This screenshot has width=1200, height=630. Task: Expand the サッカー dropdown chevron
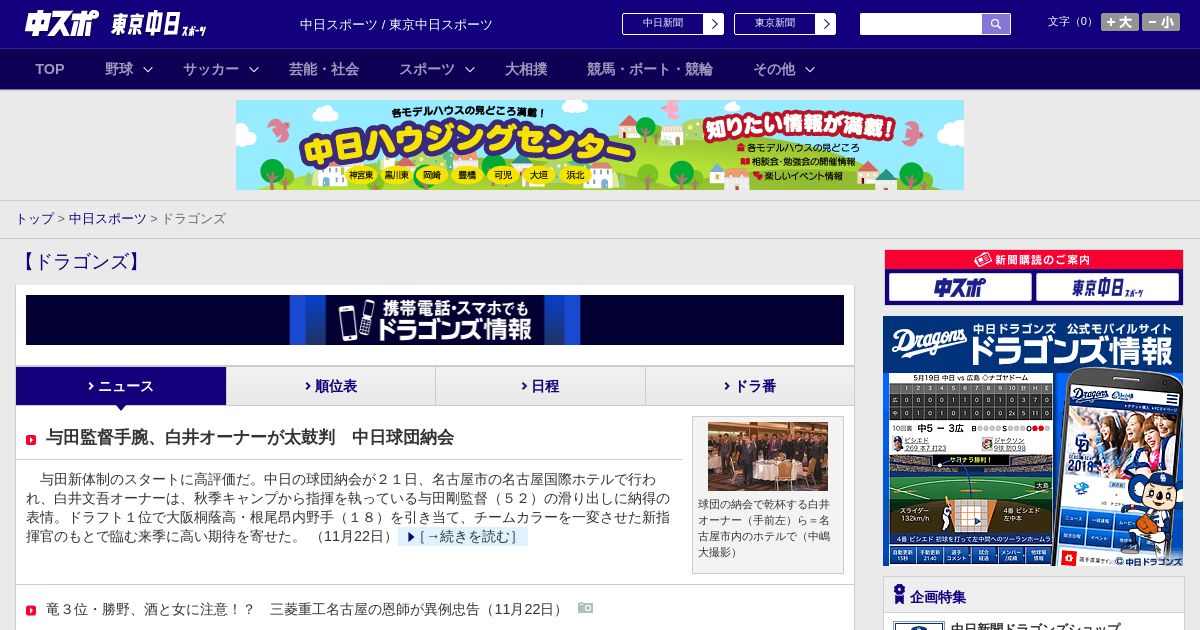(x=254, y=69)
